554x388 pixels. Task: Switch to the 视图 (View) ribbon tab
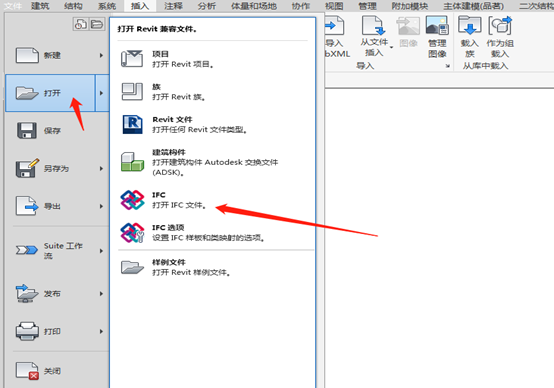click(x=334, y=6)
